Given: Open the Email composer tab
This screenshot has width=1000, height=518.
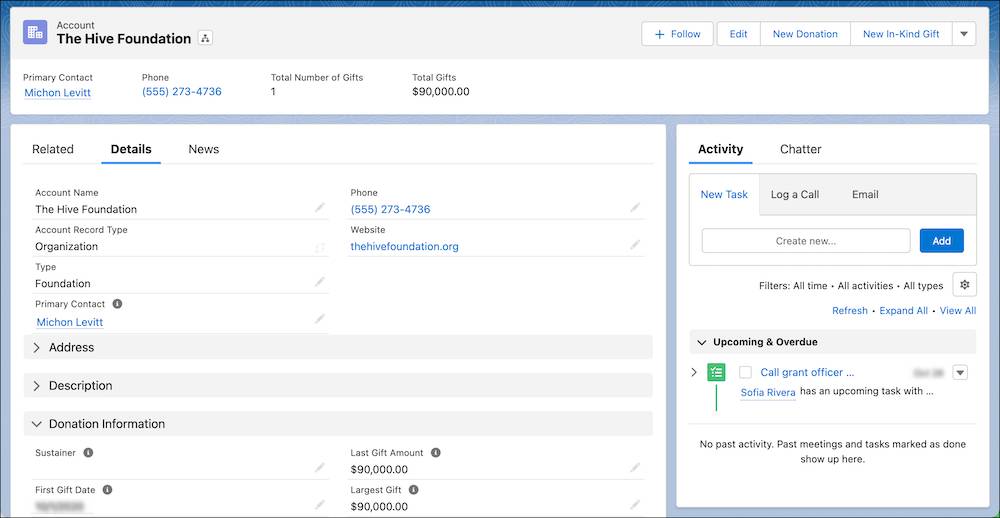Looking at the screenshot, I should (865, 195).
